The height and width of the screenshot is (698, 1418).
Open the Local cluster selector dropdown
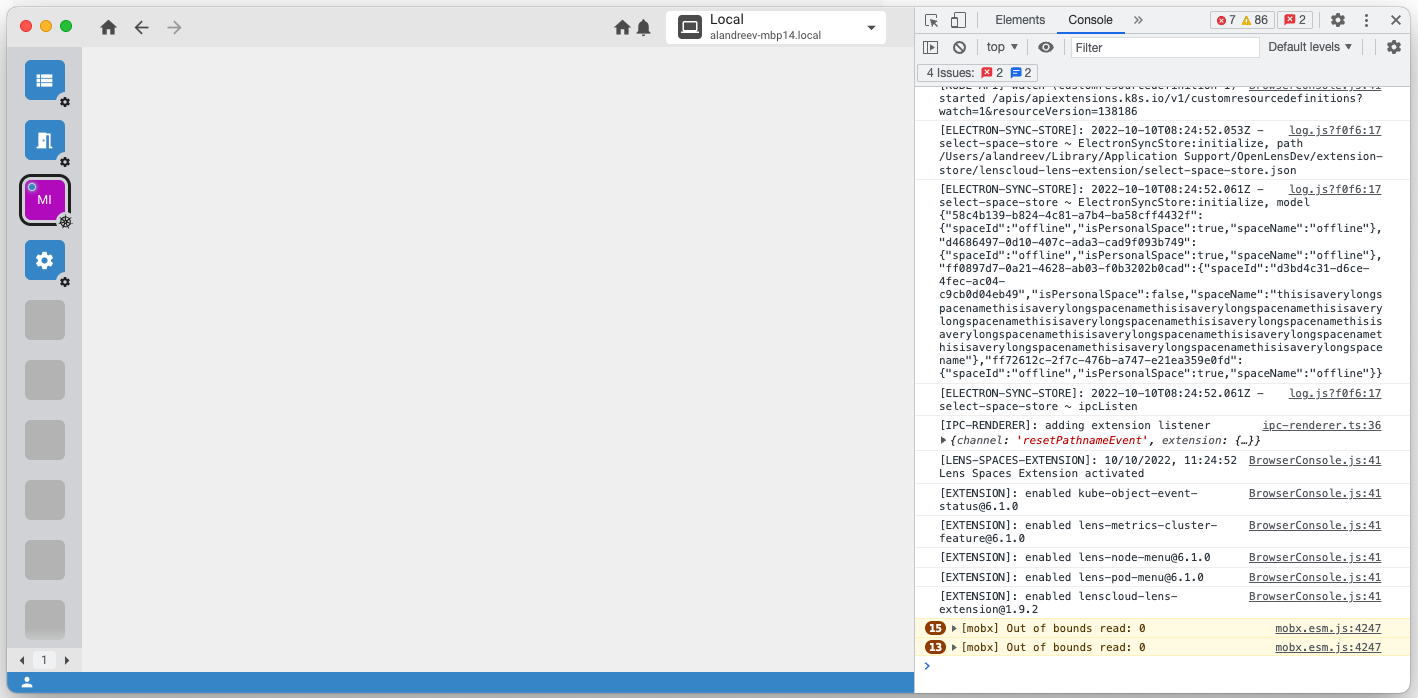[870, 27]
